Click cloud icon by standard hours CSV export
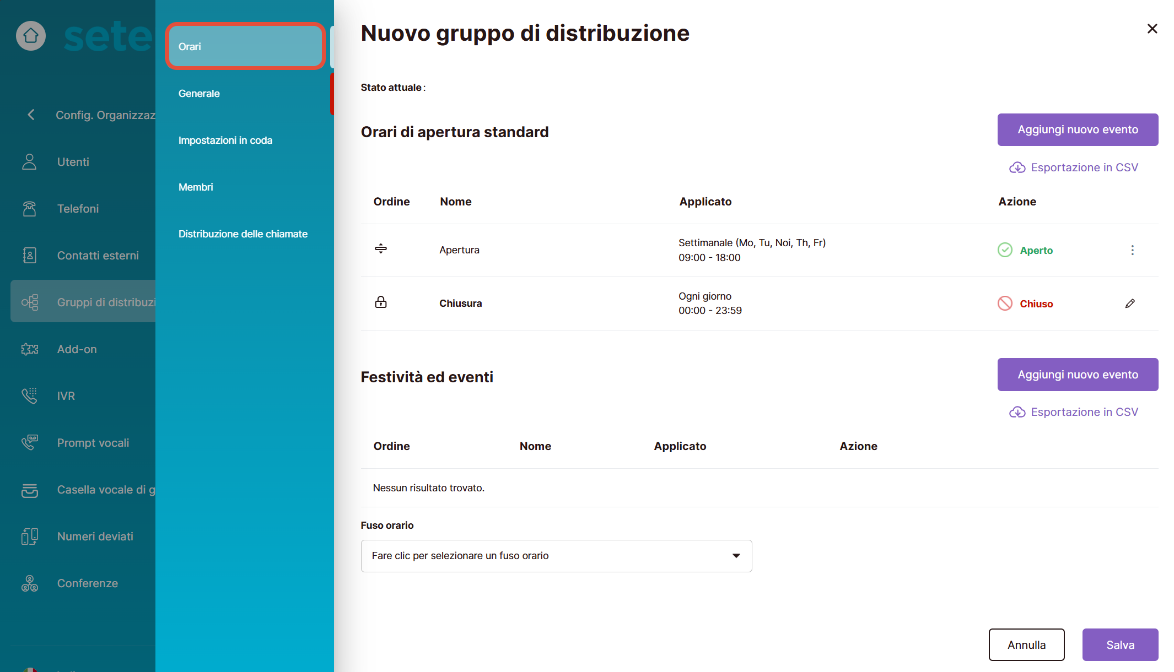The image size is (1174, 672). 1017,168
